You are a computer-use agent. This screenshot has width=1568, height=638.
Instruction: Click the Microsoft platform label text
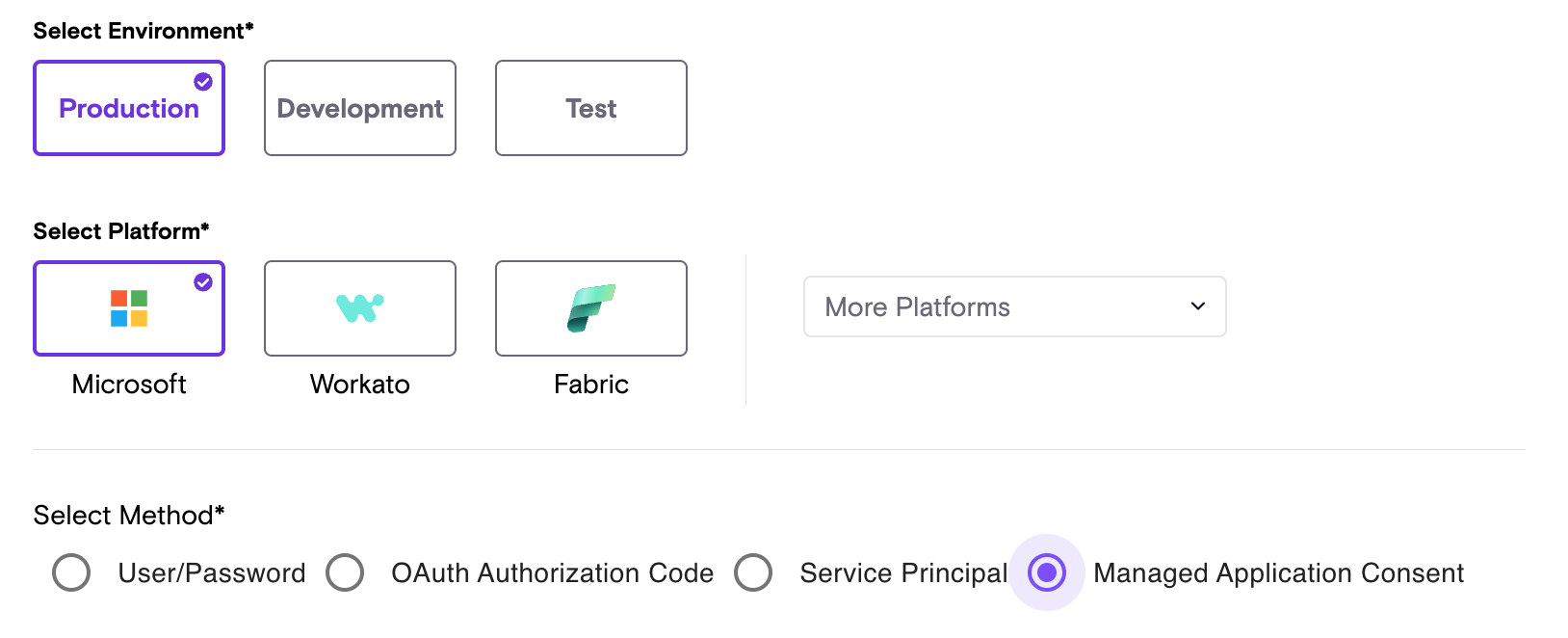[129, 385]
